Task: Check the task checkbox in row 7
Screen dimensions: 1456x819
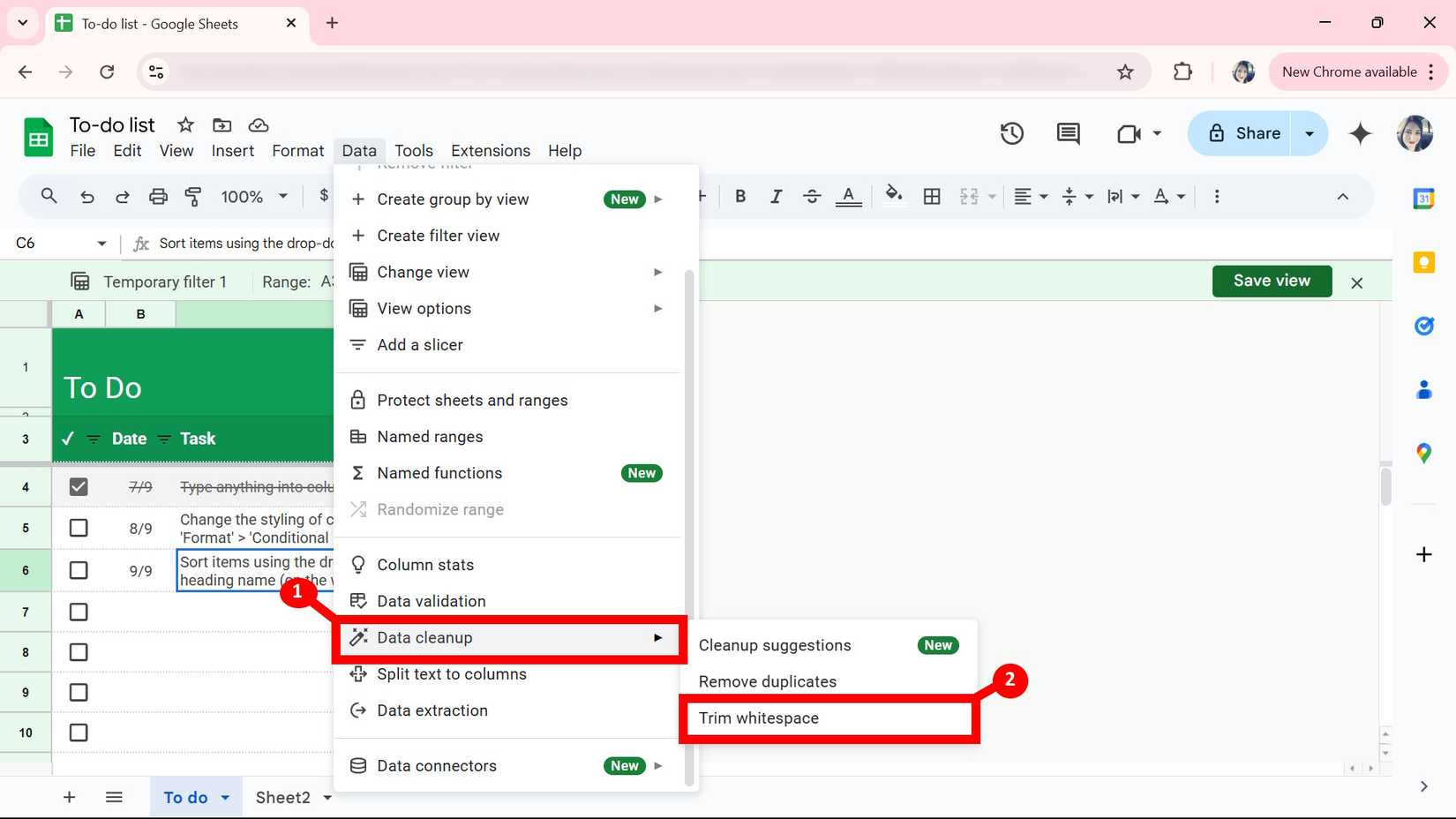Action: 79,611
